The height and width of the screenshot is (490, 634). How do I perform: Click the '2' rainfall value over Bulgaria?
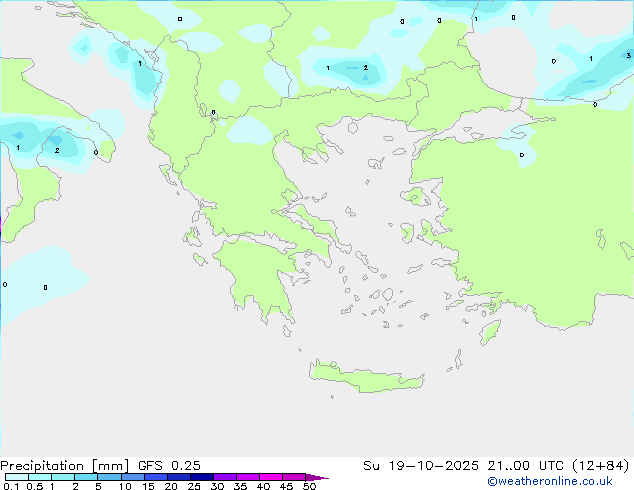click(x=366, y=68)
